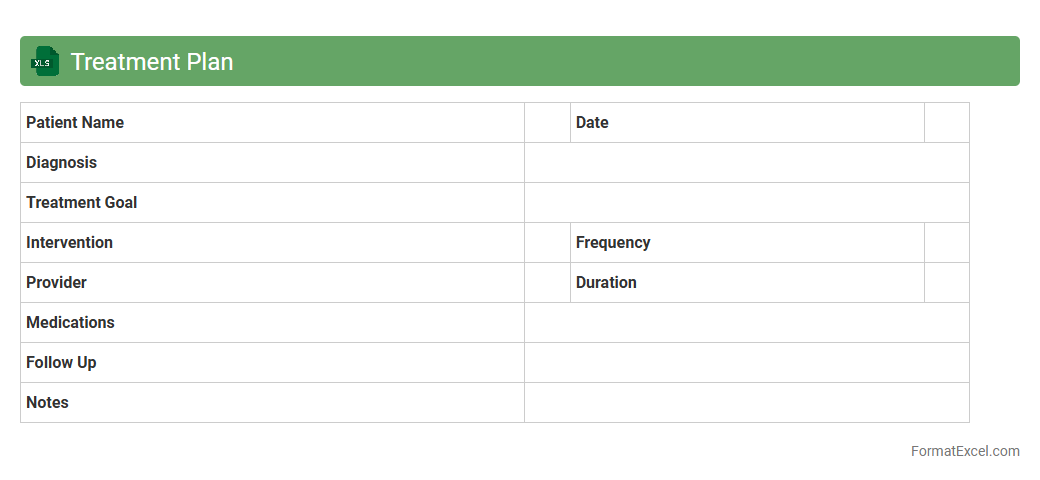This screenshot has height=480, width=1040.
Task: Open the FormatExcel.com link
Action: (x=964, y=451)
